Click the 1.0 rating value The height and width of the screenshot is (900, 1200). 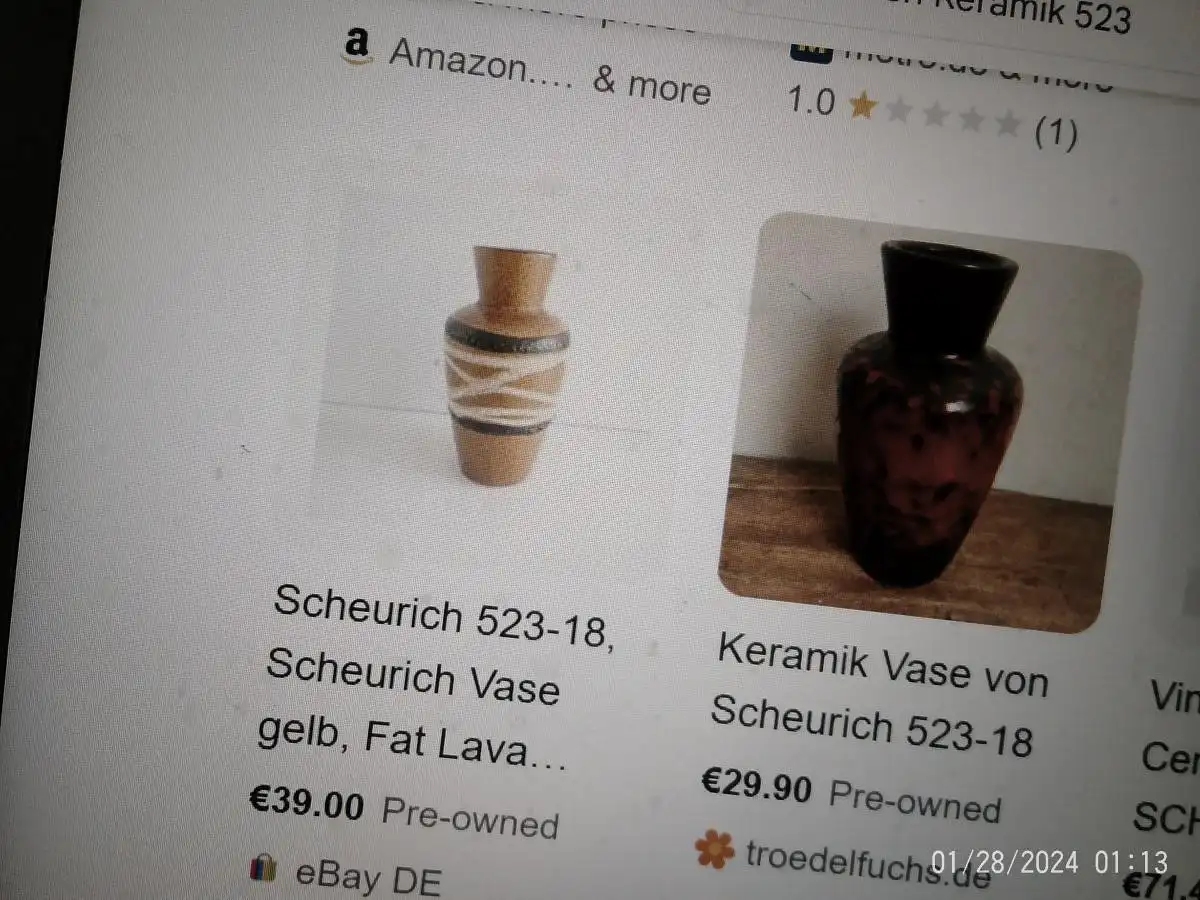(811, 101)
